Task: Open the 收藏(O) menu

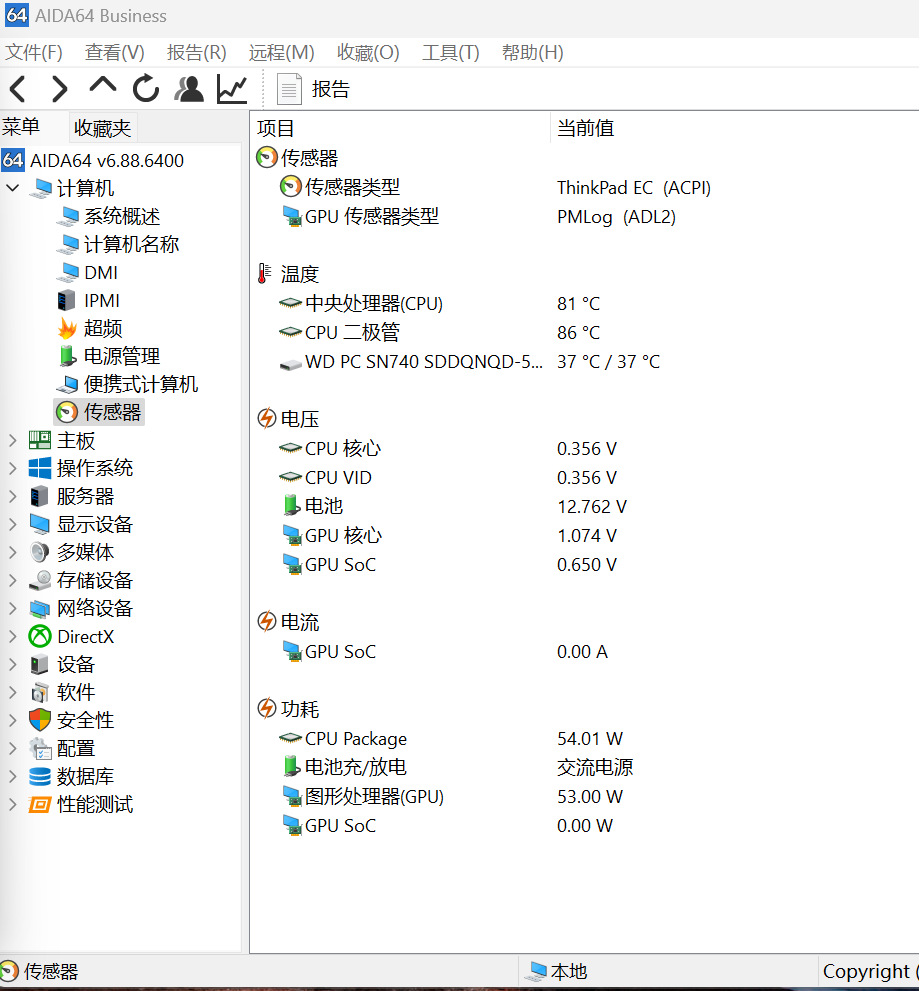Action: 368,52
